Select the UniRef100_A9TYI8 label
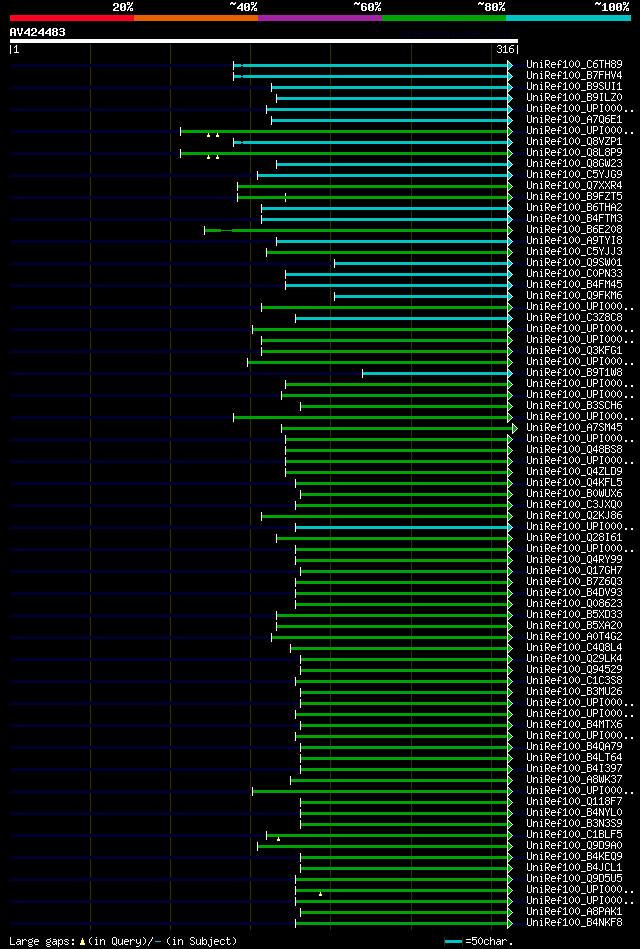The image size is (640, 949). [x=574, y=241]
